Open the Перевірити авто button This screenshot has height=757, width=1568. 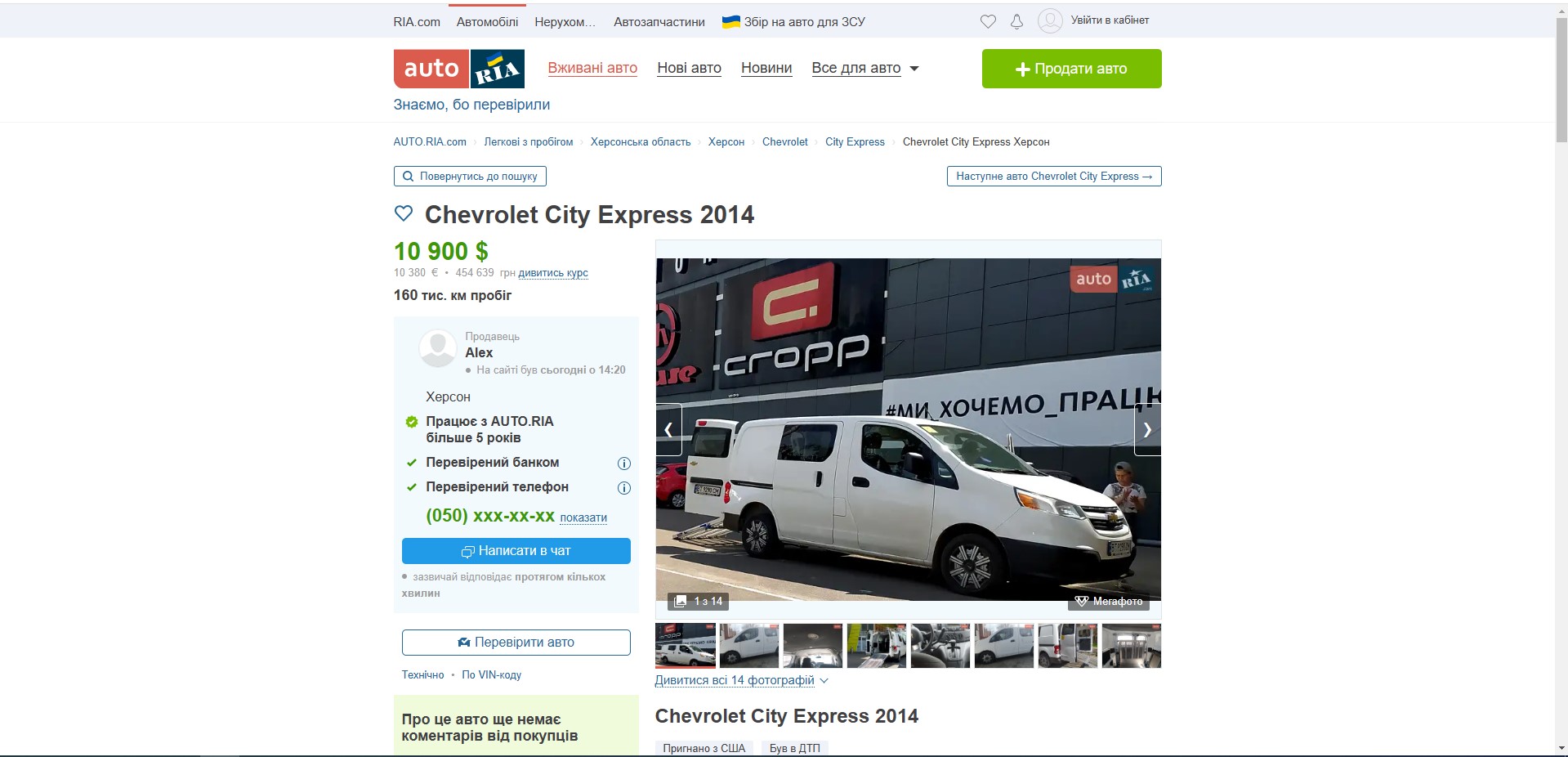click(x=516, y=643)
